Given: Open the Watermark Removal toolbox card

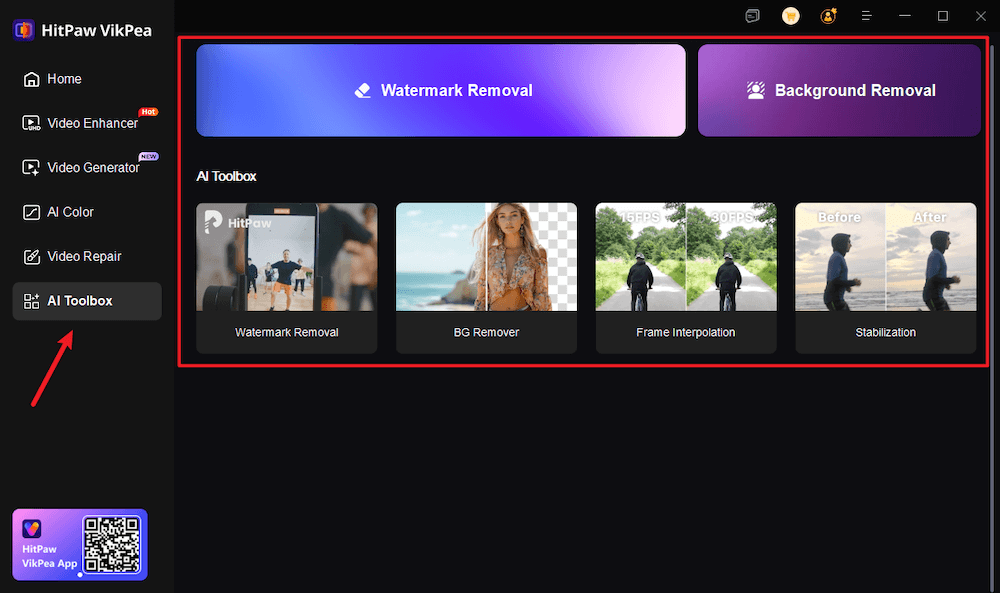Looking at the screenshot, I should pyautogui.click(x=286, y=278).
